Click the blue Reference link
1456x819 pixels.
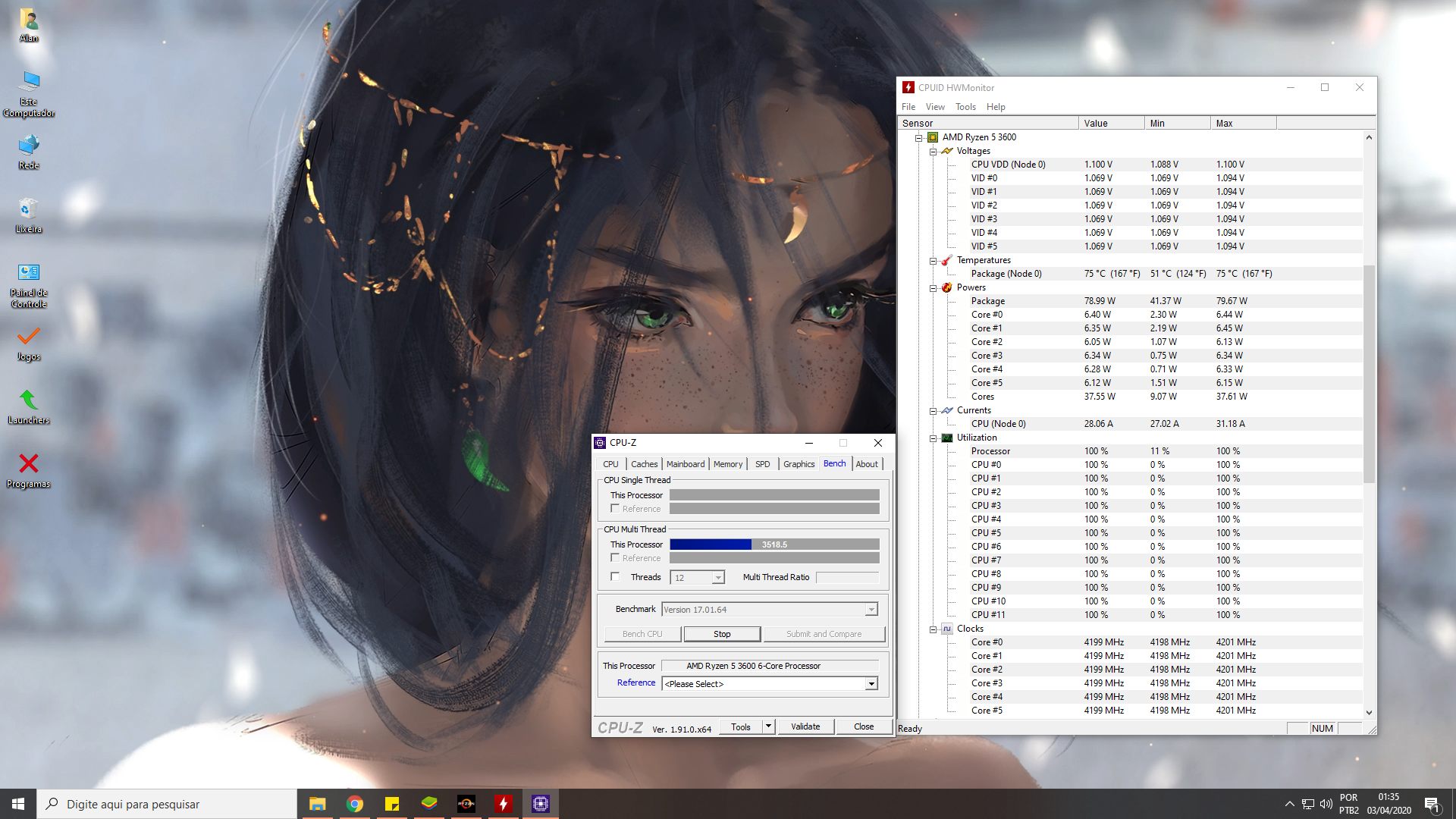click(x=636, y=682)
